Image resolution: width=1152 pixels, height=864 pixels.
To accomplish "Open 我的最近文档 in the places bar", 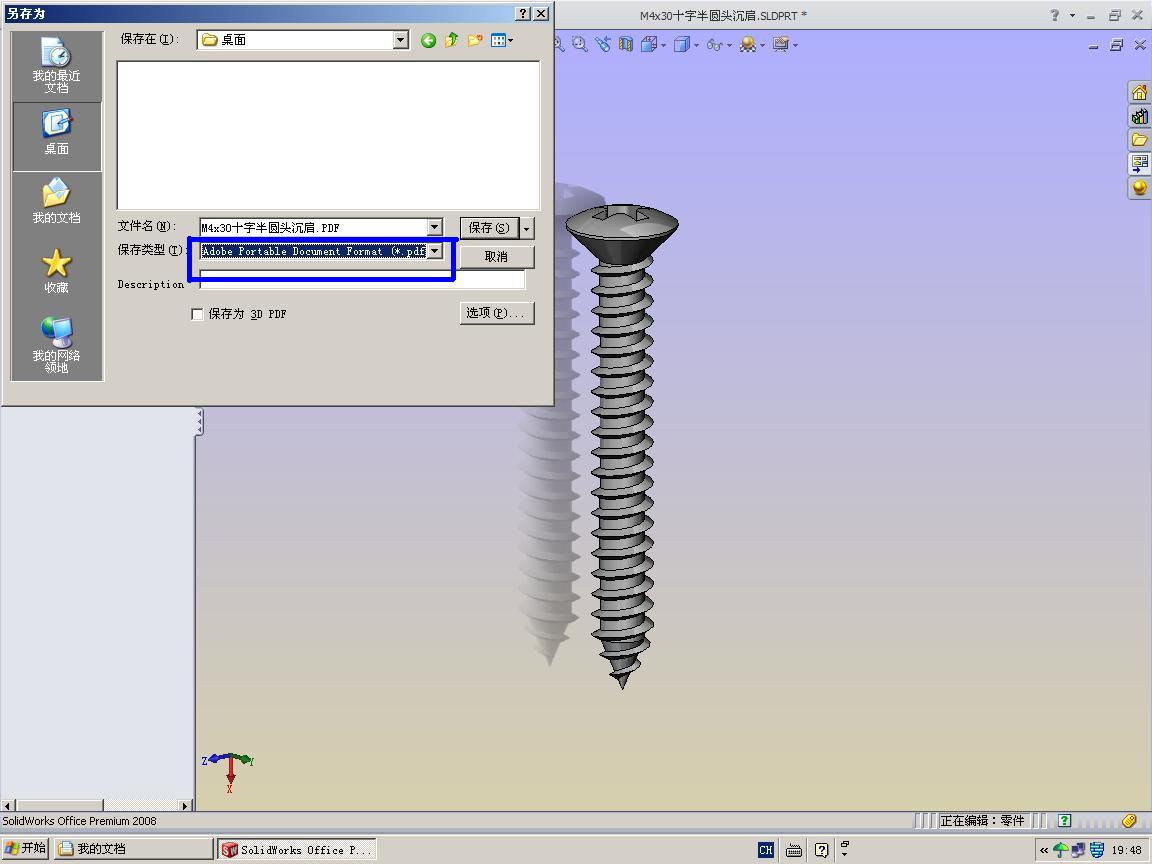I will 57,66.
